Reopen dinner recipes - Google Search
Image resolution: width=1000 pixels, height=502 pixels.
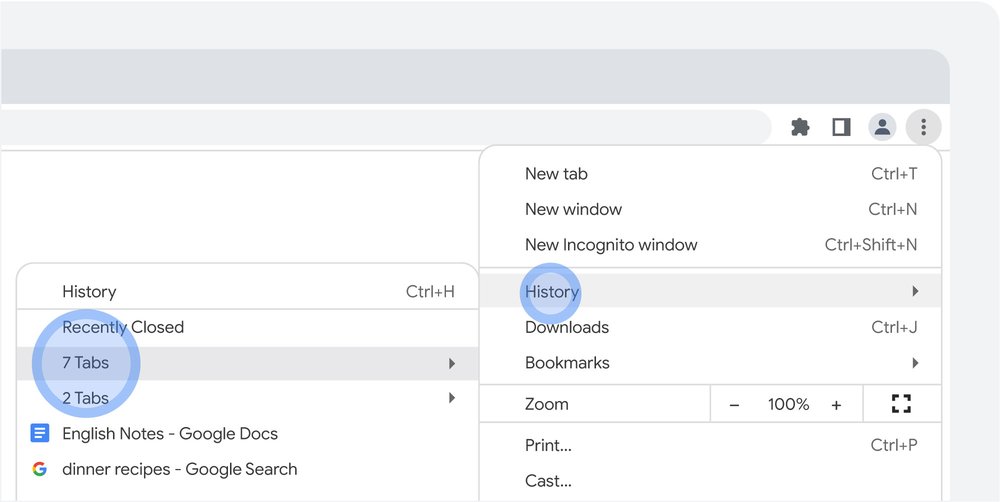click(247, 469)
